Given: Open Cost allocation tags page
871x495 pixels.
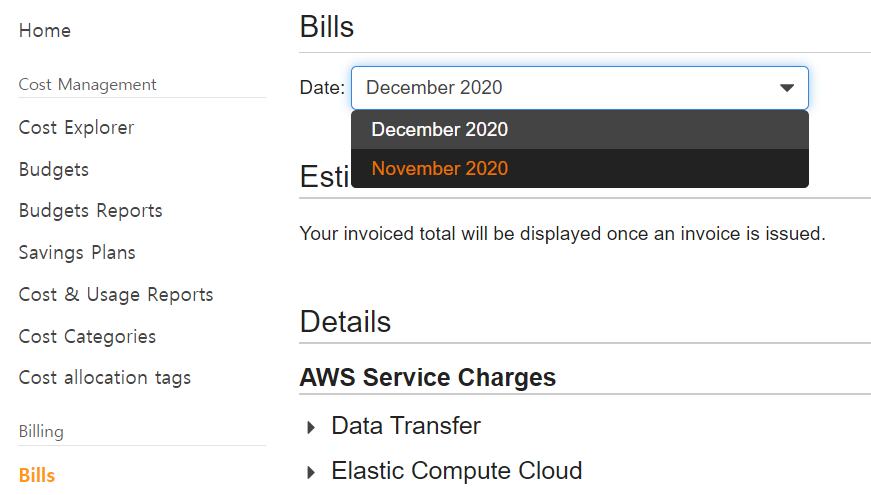Looking at the screenshot, I should pyautogui.click(x=105, y=378).
